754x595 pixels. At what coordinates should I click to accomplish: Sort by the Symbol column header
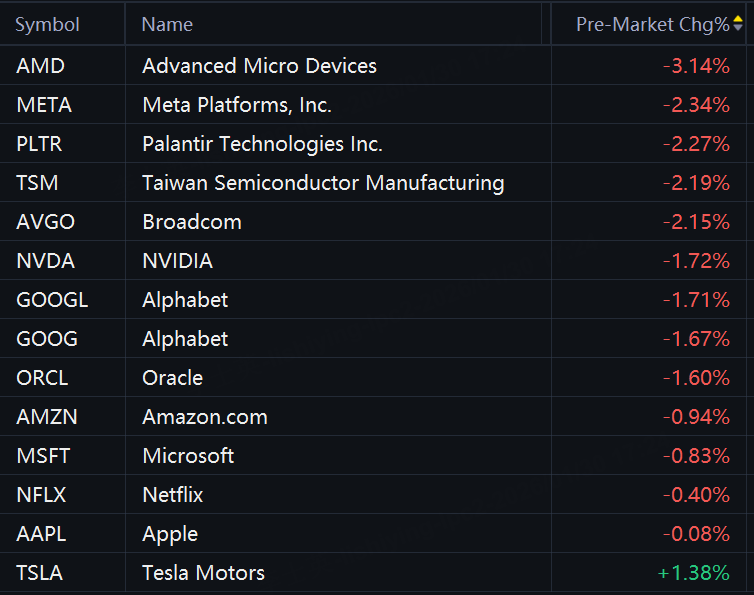pos(47,24)
